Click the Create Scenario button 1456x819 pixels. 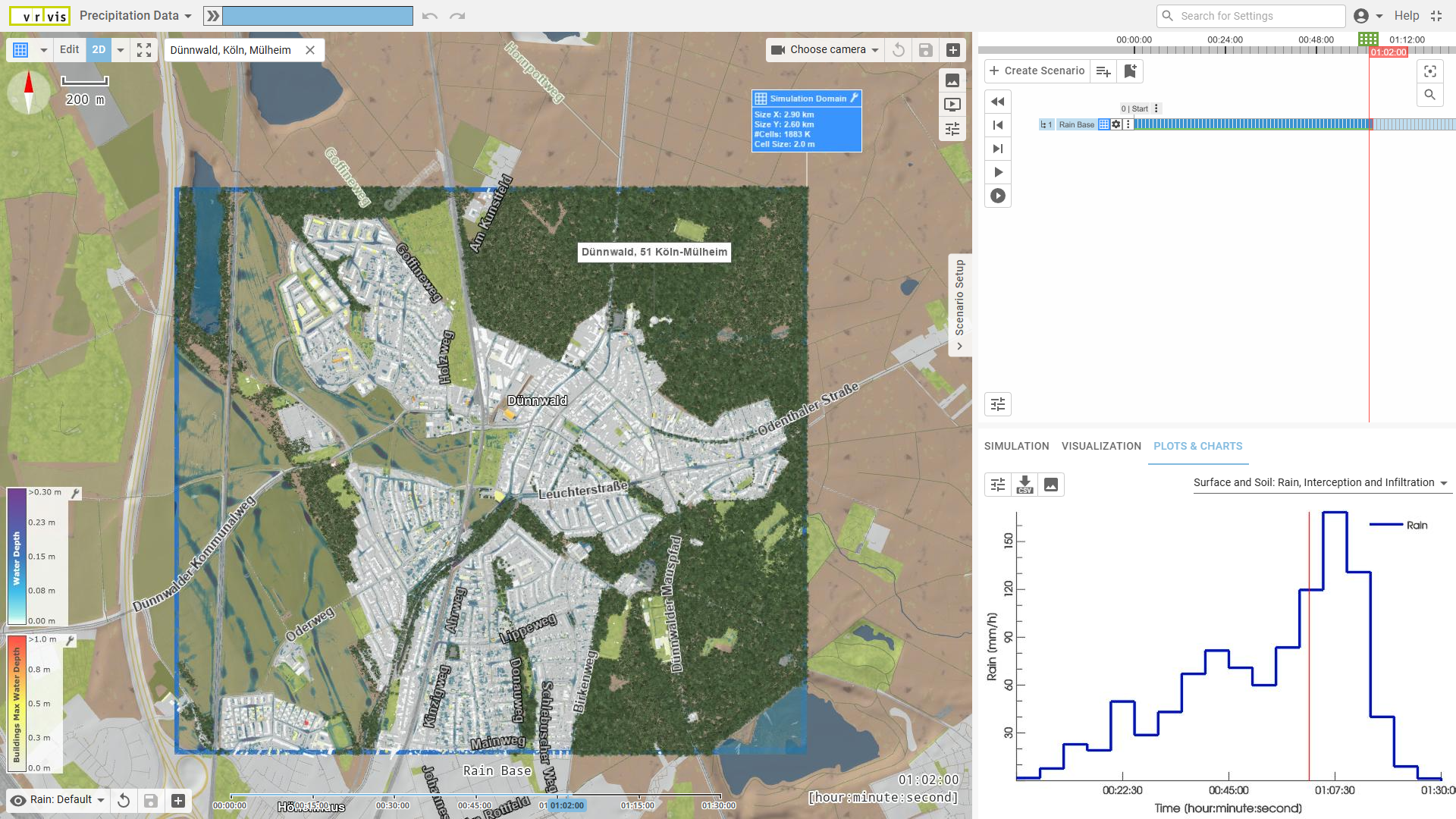[1037, 71]
